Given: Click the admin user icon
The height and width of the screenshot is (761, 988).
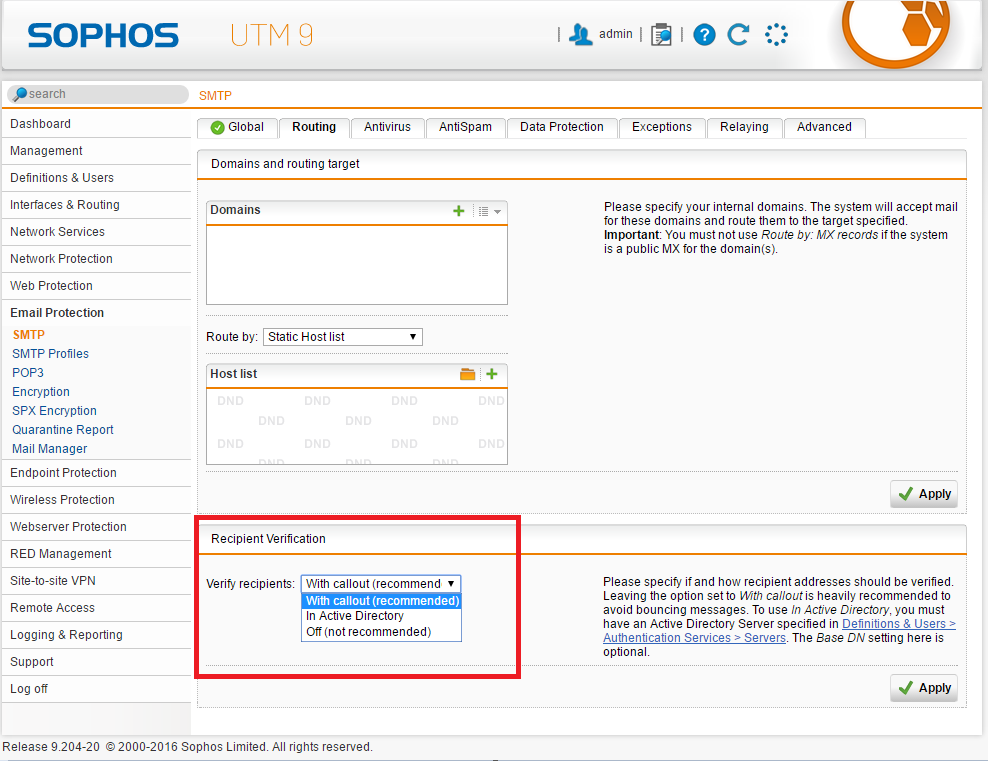Looking at the screenshot, I should [580, 34].
